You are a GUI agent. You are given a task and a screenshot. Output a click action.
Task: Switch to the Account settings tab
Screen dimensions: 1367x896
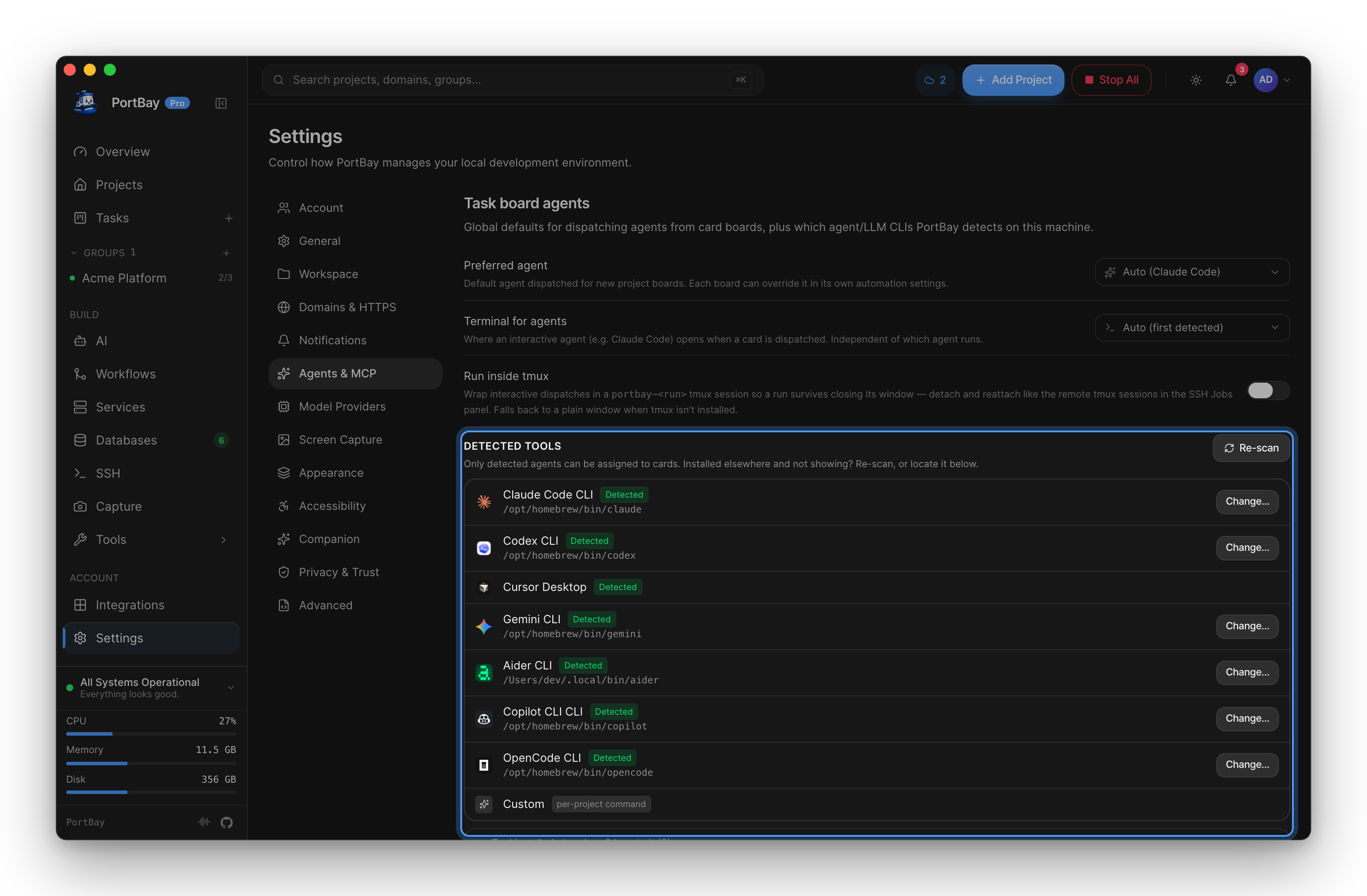[x=355, y=208]
